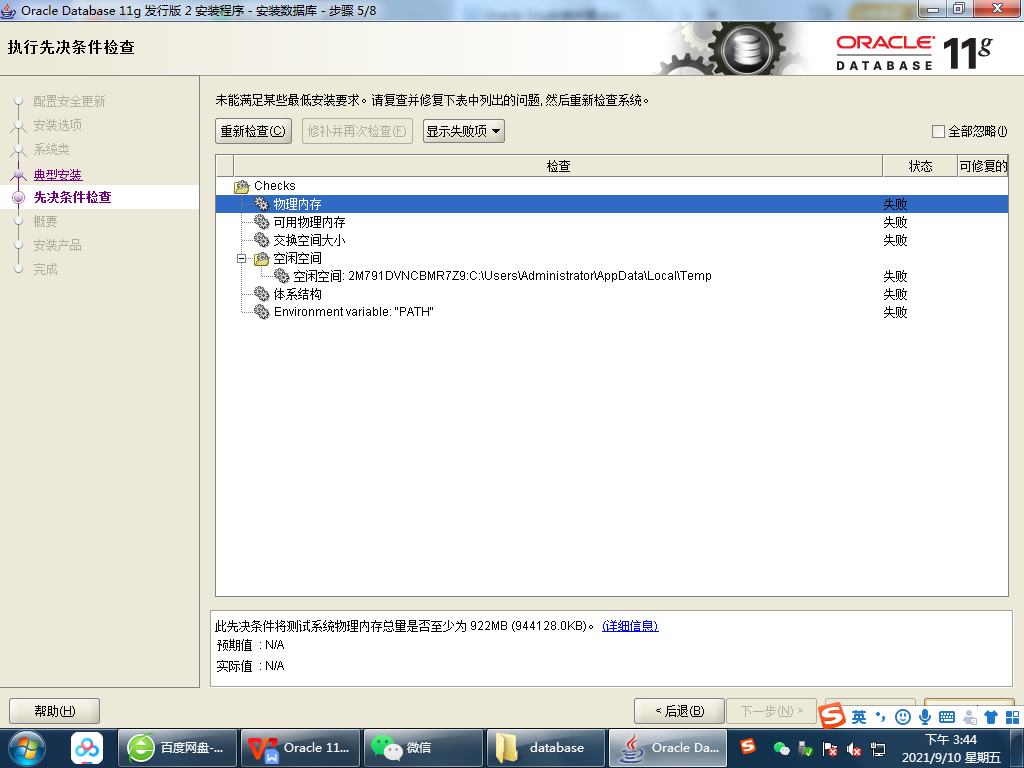Click Sogou IME microphone icon
The width and height of the screenshot is (1024, 768).
tap(925, 717)
